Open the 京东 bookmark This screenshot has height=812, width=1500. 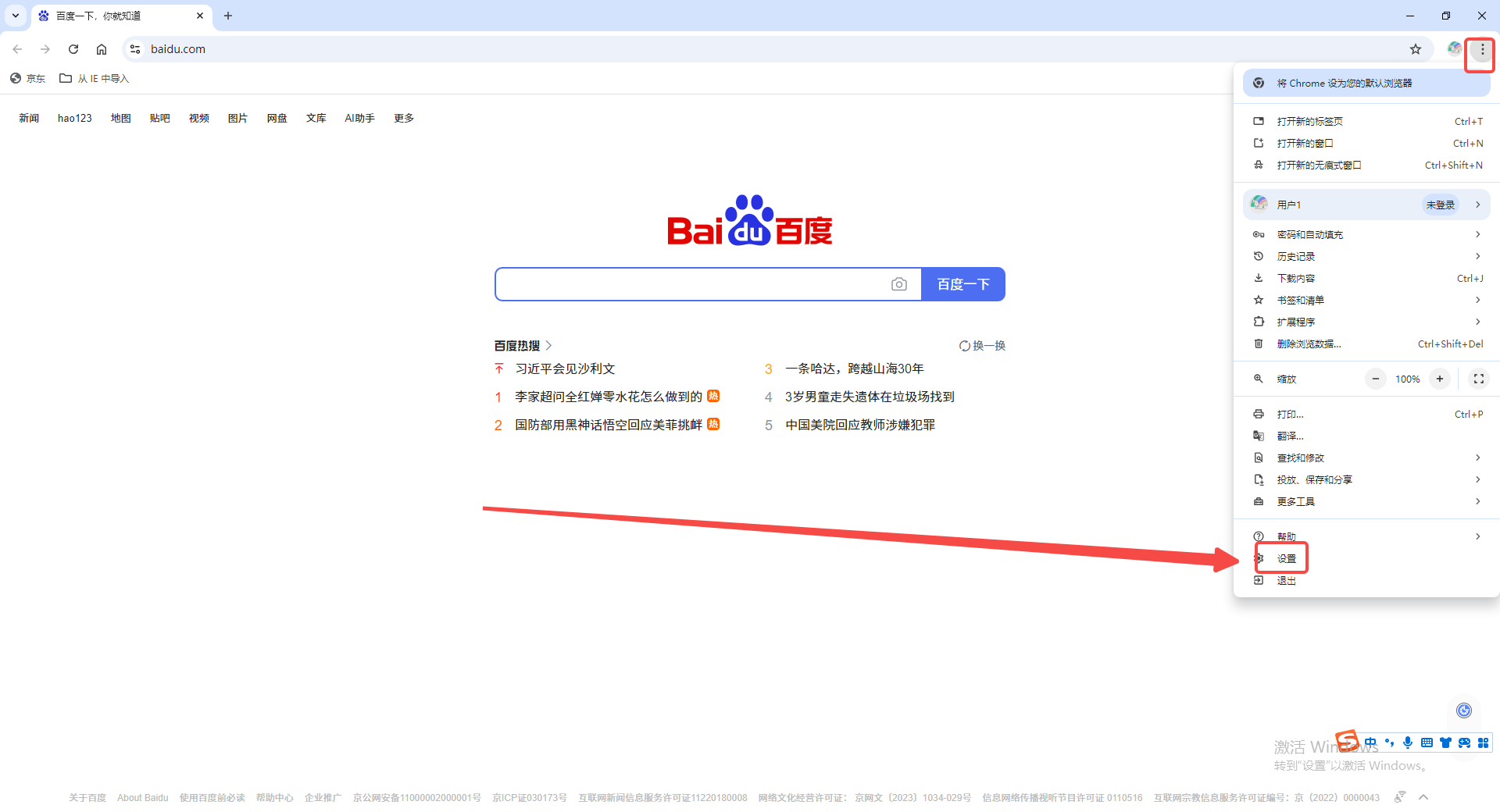(x=27, y=78)
